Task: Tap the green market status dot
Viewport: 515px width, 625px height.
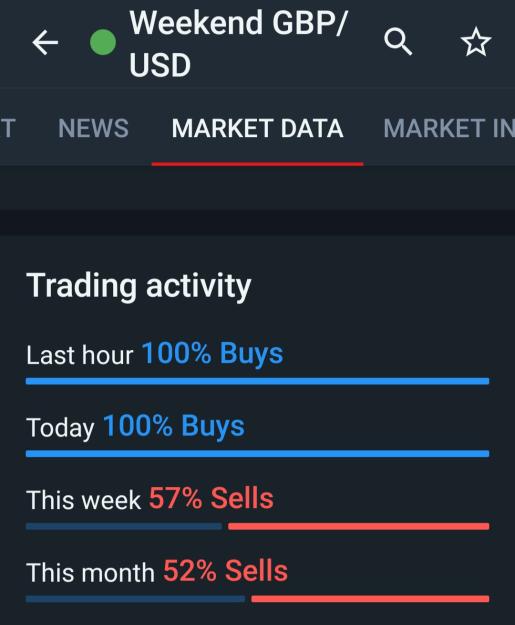Action: tap(103, 42)
